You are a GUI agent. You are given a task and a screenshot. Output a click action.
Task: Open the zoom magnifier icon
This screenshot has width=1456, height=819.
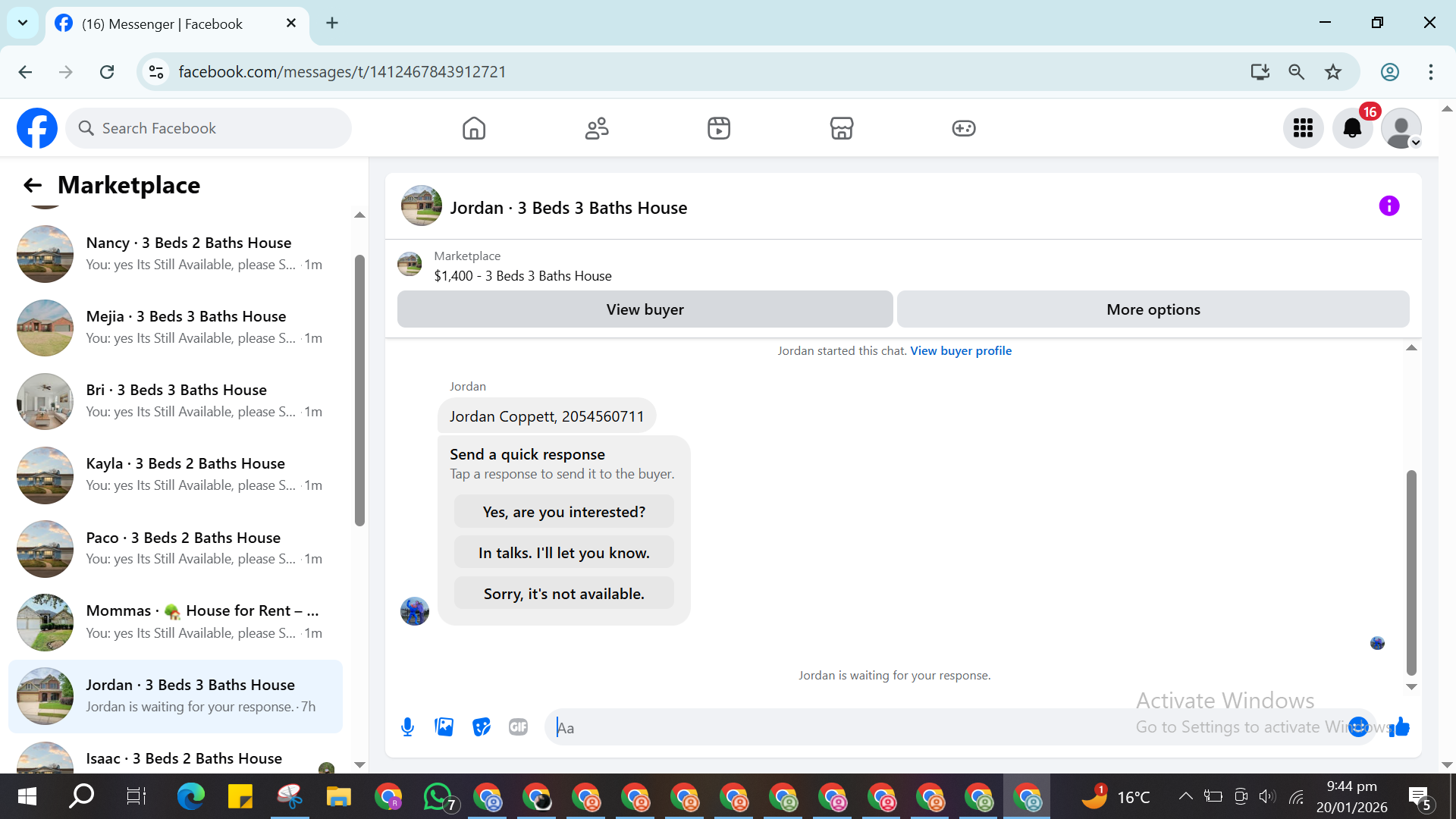click(x=1297, y=72)
